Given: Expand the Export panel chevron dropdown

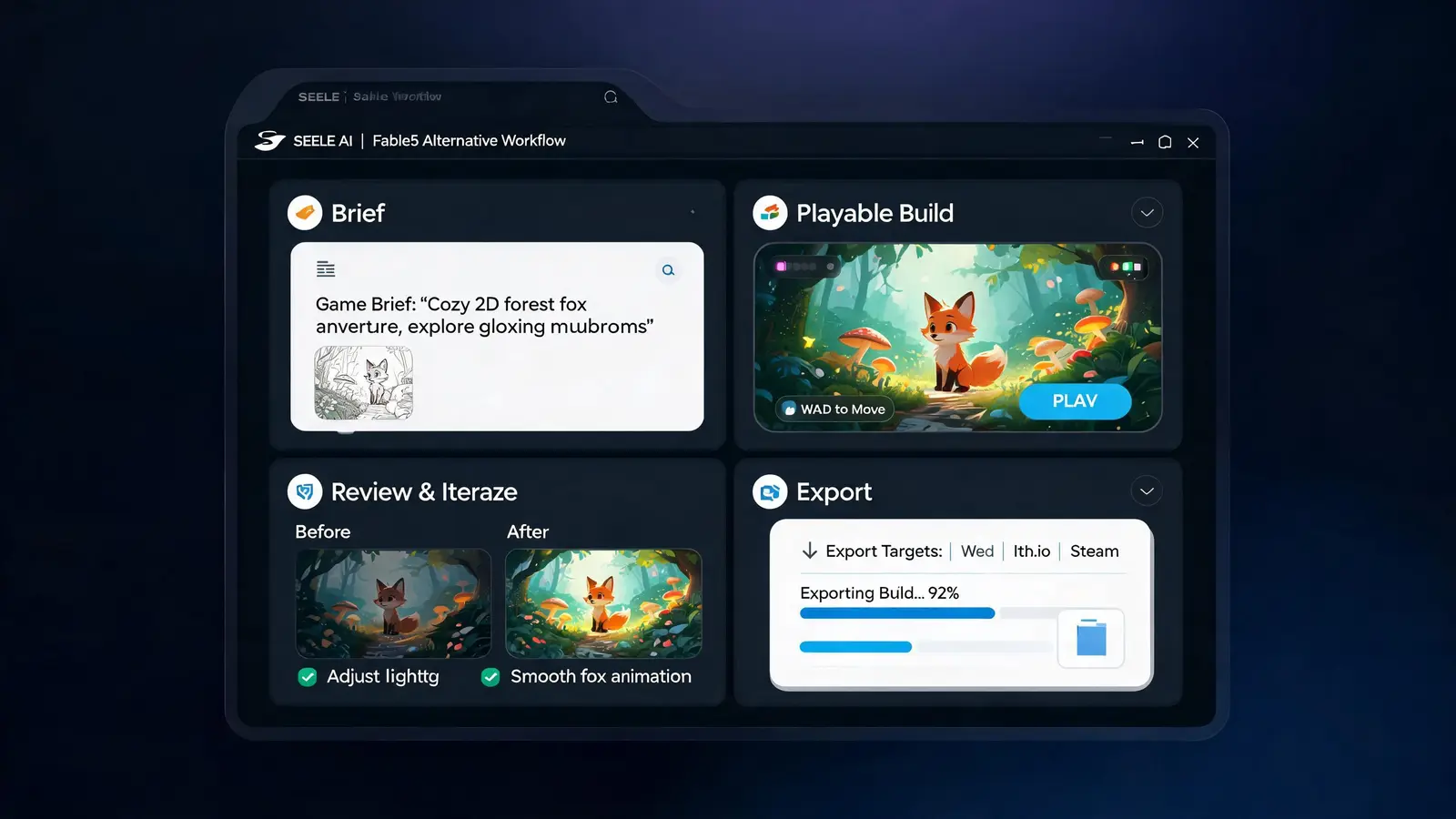Looking at the screenshot, I should (x=1147, y=491).
